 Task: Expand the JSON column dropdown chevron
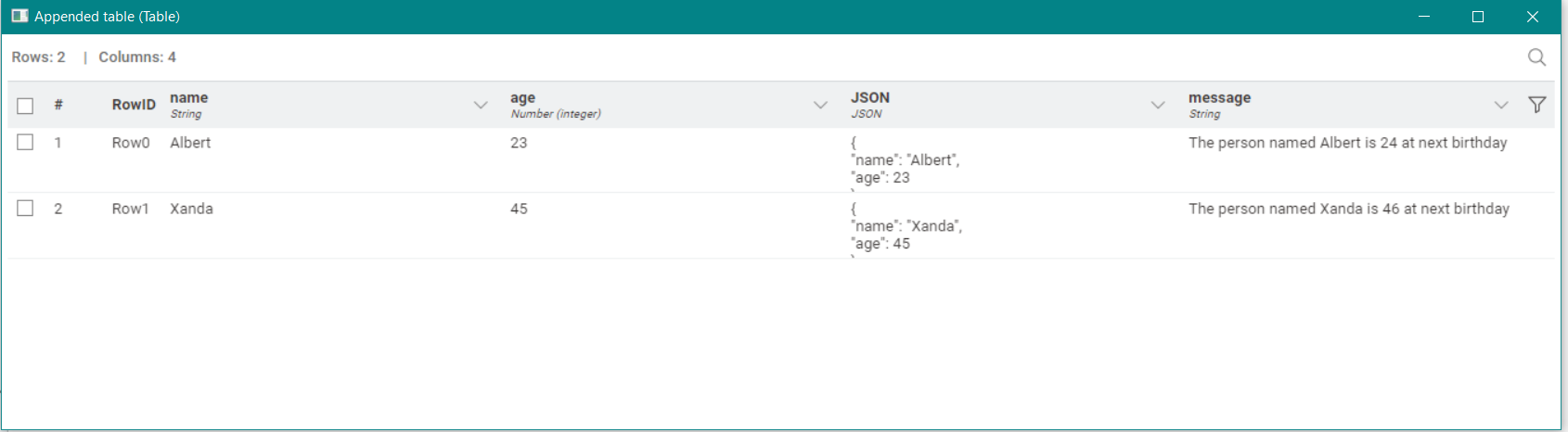[1158, 105]
